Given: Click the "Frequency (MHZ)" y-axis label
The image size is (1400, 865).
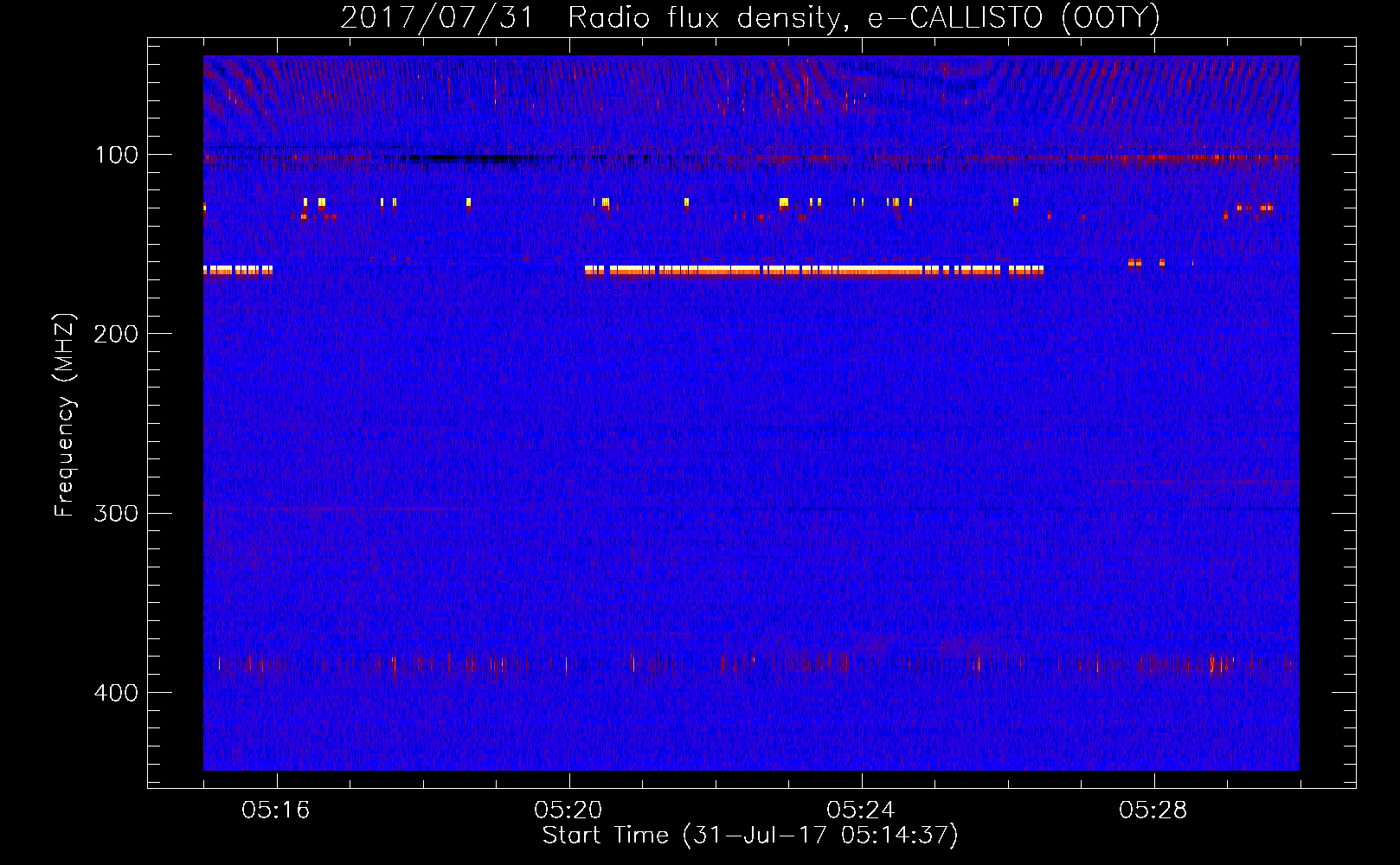Looking at the screenshot, I should 65,415.
